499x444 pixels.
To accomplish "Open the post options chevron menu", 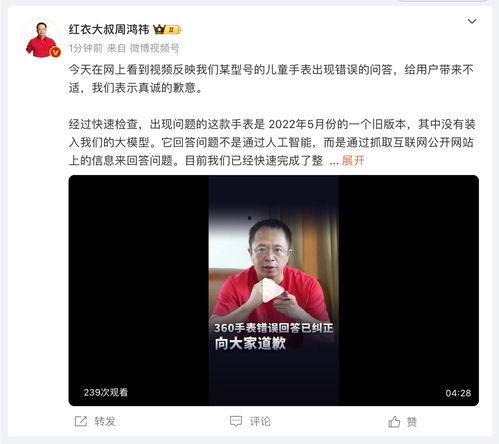I will [x=472, y=22].
